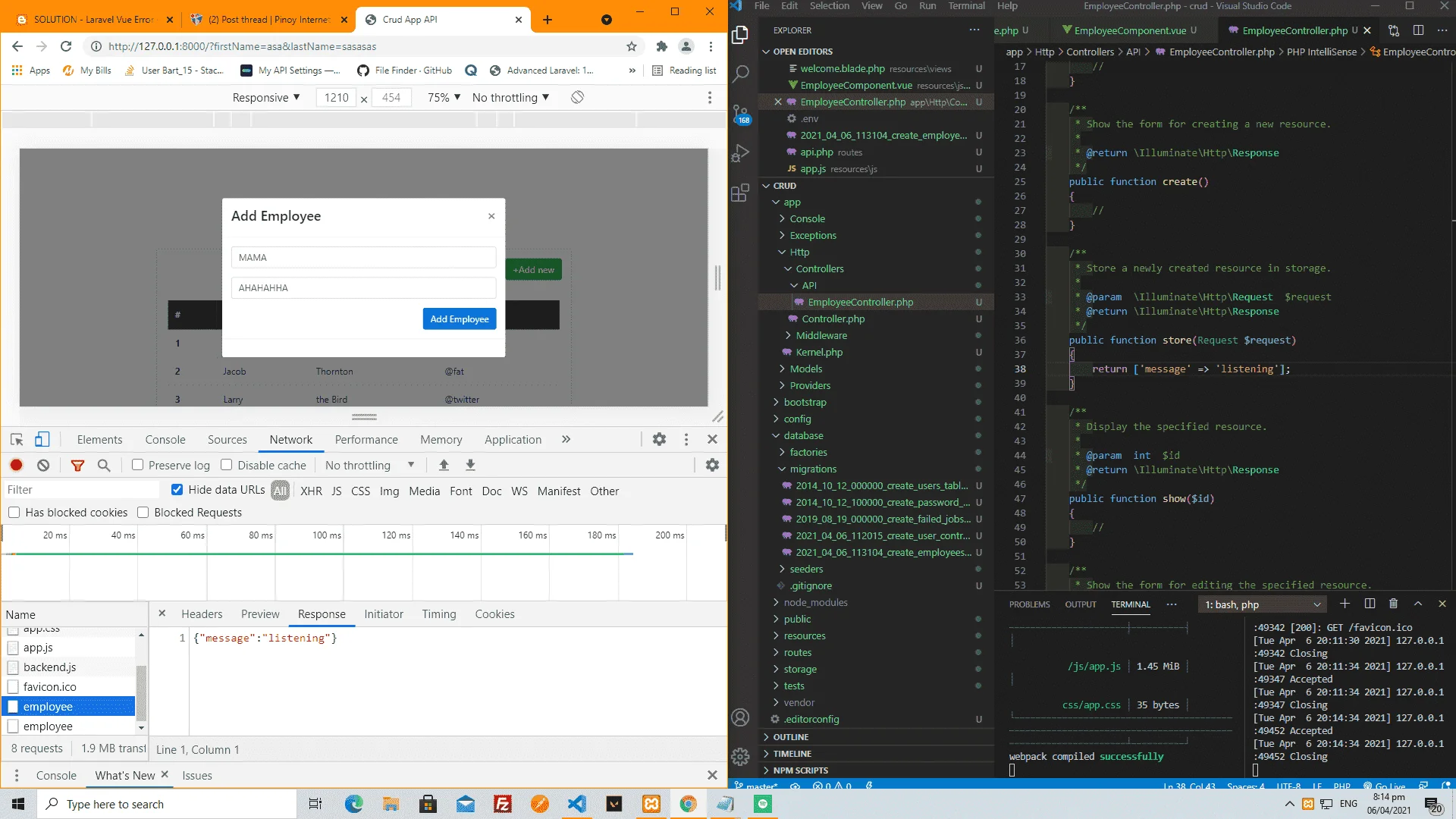Image resolution: width=1456 pixels, height=819 pixels.
Task: Filter requests by XHR
Action: [311, 491]
